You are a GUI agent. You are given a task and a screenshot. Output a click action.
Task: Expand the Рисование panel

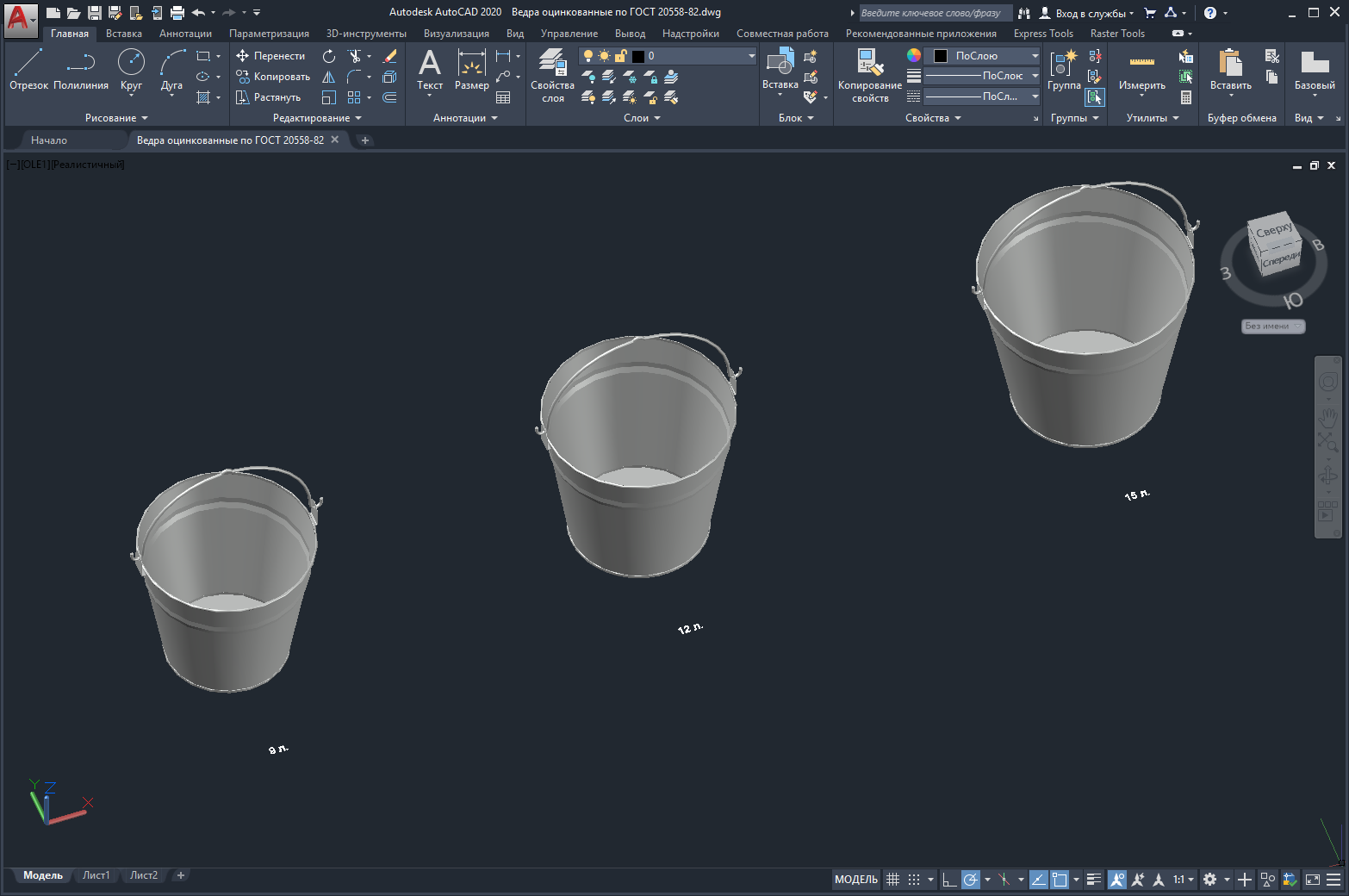coord(116,118)
